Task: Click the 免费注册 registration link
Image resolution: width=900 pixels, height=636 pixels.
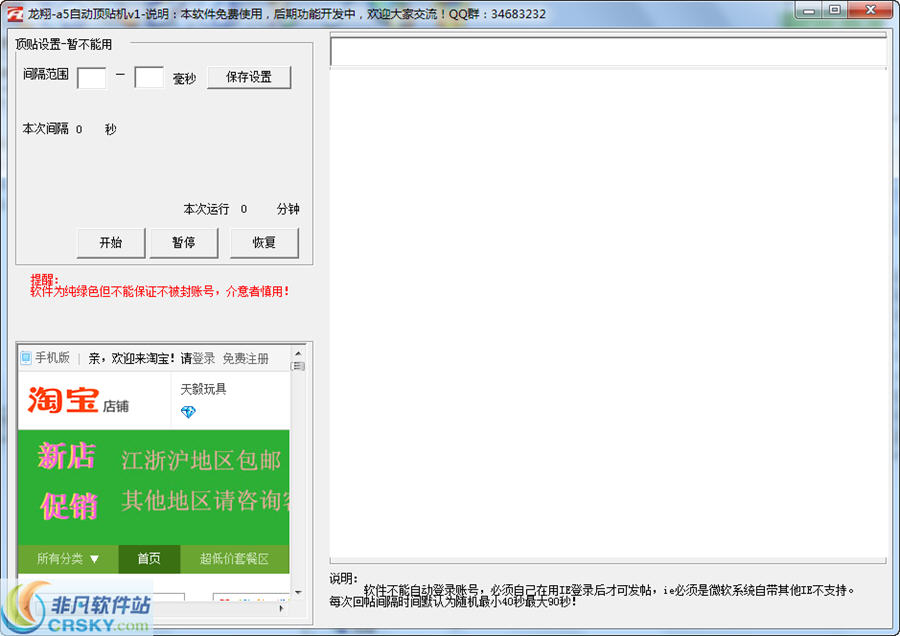Action: (245, 356)
